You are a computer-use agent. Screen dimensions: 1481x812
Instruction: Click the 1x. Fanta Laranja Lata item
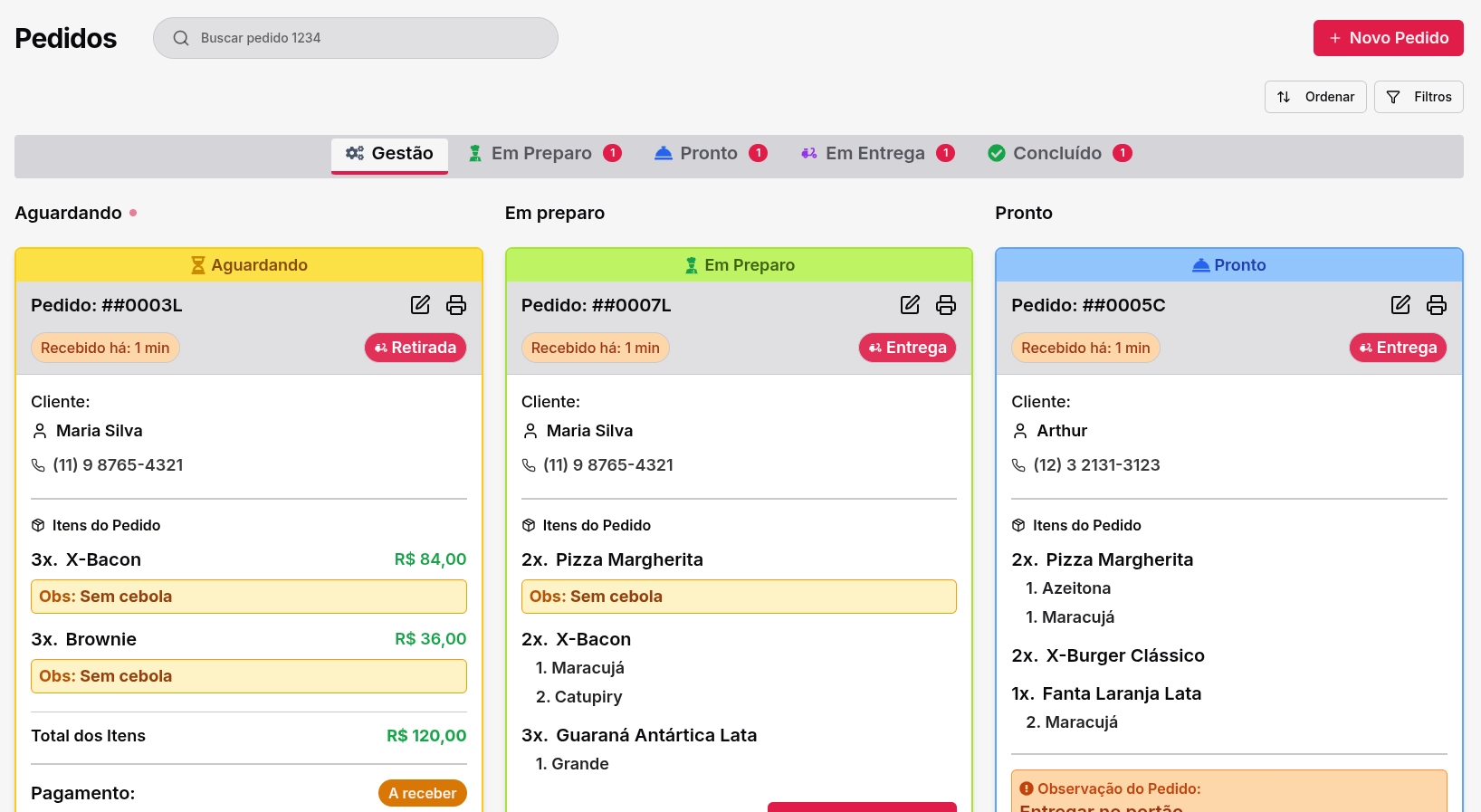click(1106, 693)
